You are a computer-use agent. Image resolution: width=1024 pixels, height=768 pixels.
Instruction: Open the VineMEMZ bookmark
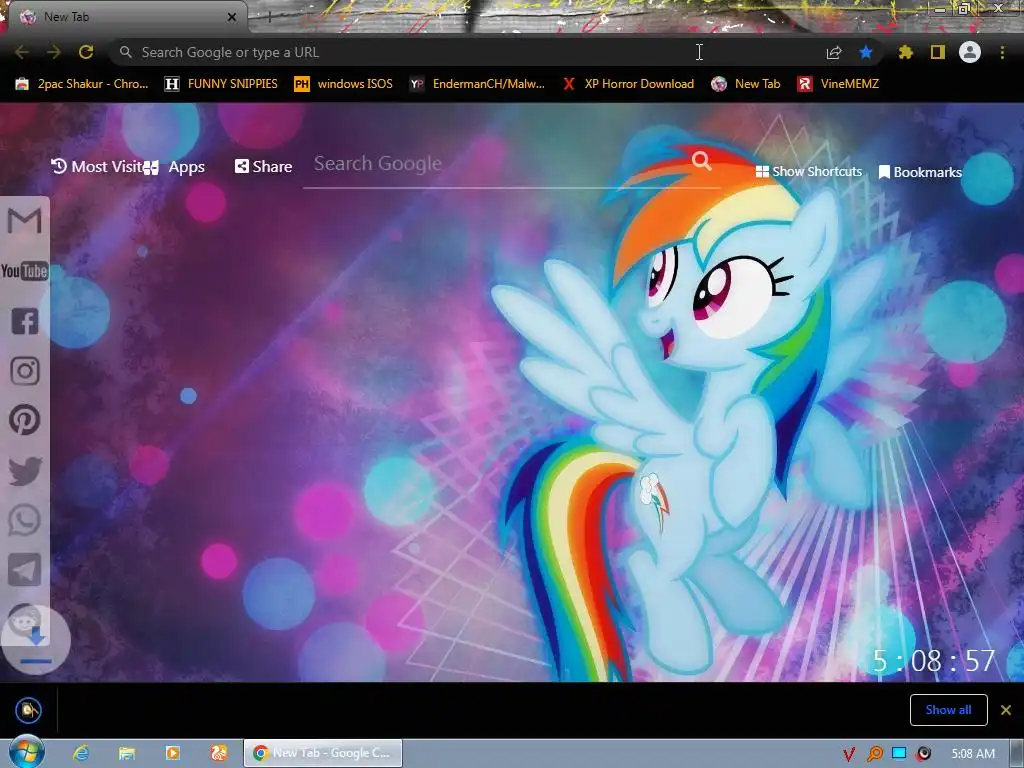(x=839, y=84)
